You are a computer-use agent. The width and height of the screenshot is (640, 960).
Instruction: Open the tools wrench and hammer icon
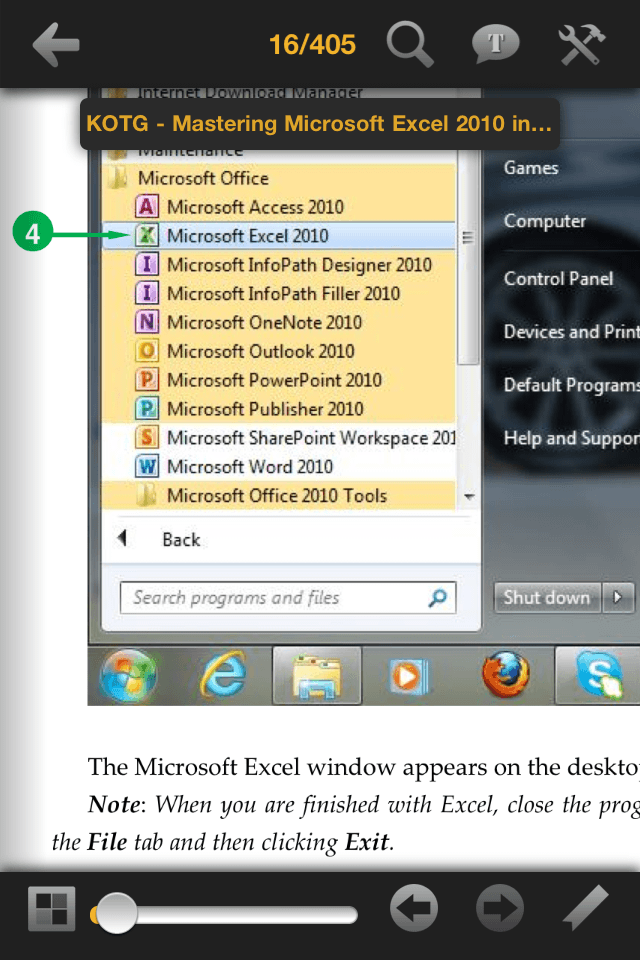coord(581,44)
